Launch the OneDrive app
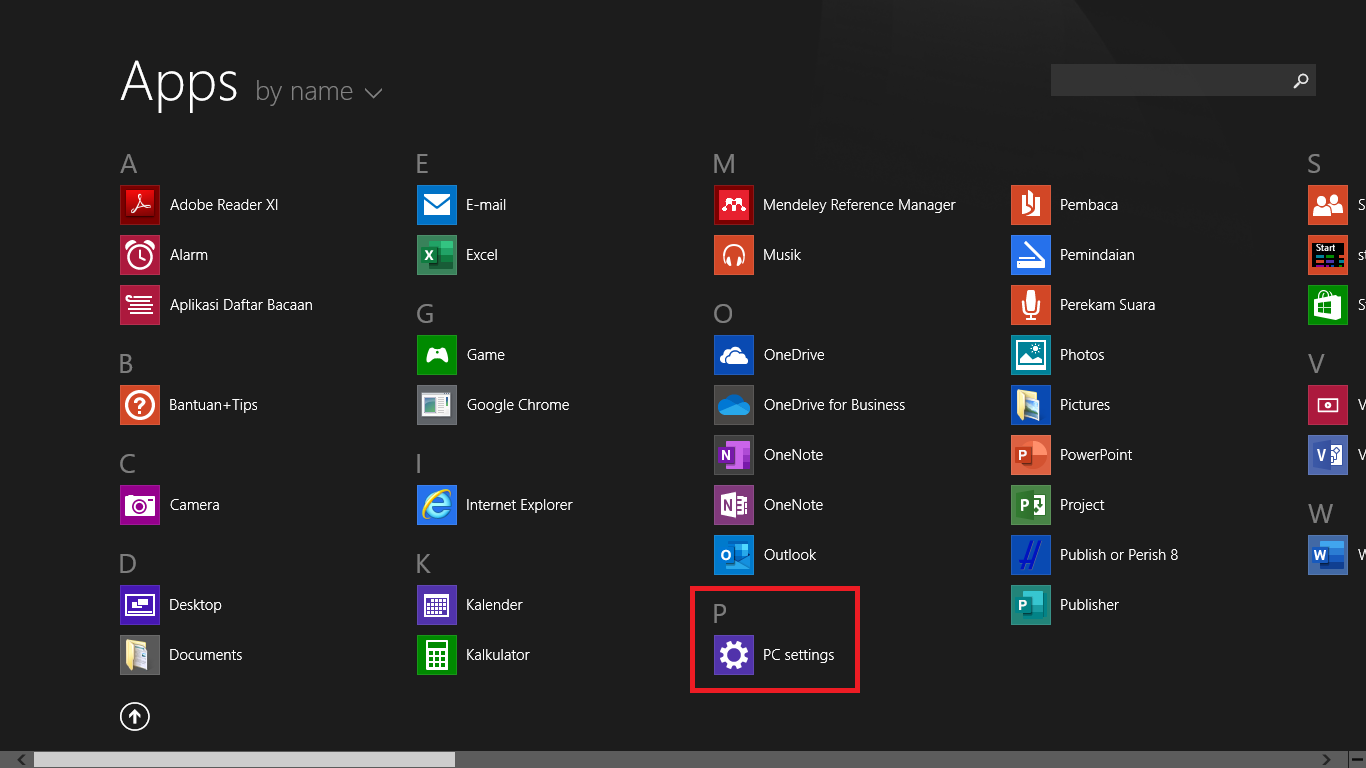The width and height of the screenshot is (1366, 768). pyautogui.click(x=769, y=355)
